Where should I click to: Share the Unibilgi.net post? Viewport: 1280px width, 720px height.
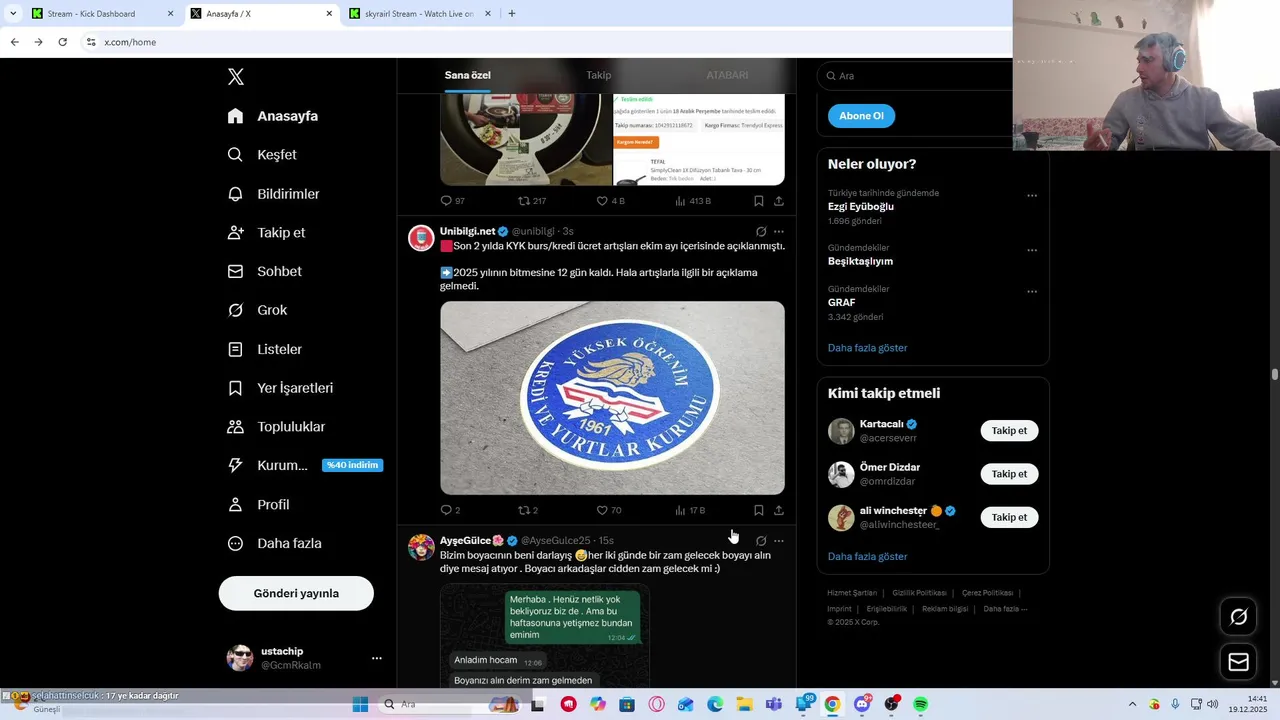point(779,510)
